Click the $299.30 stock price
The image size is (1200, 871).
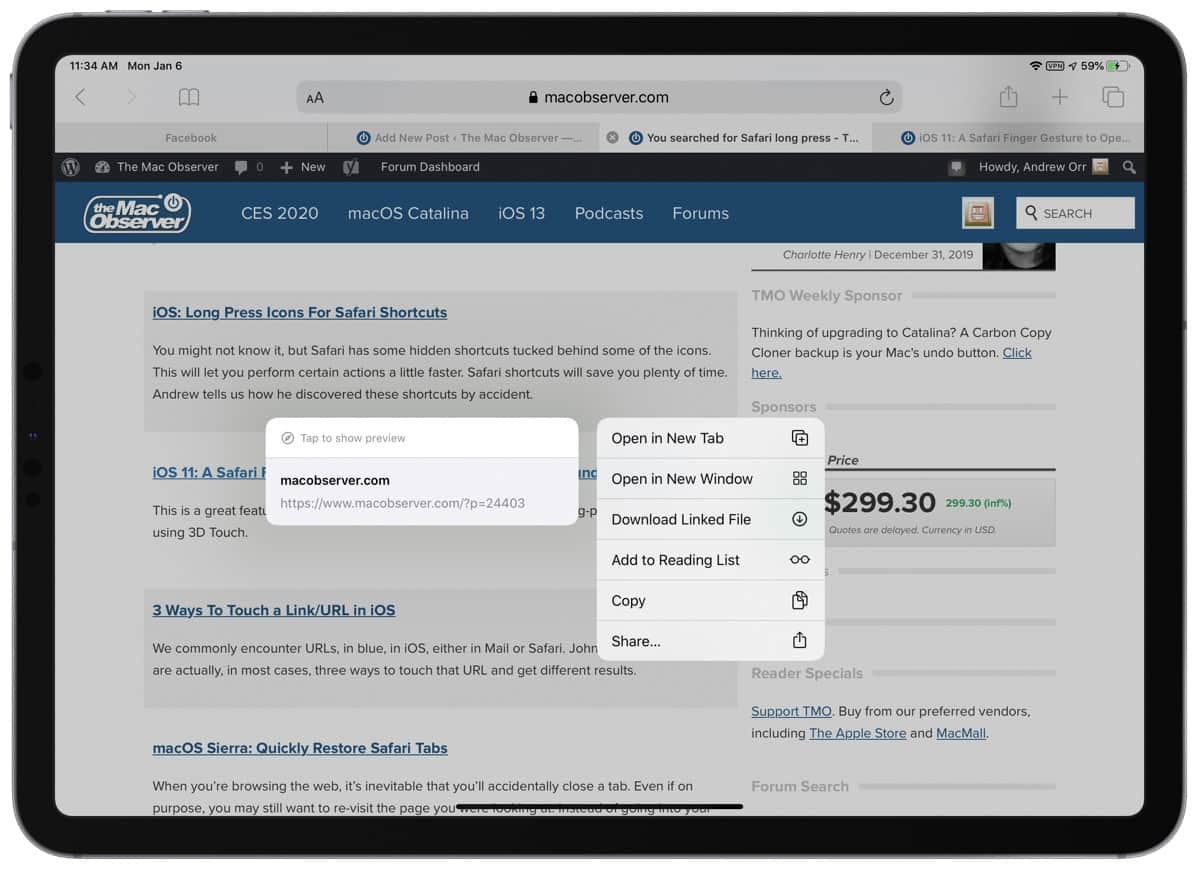(x=880, y=502)
